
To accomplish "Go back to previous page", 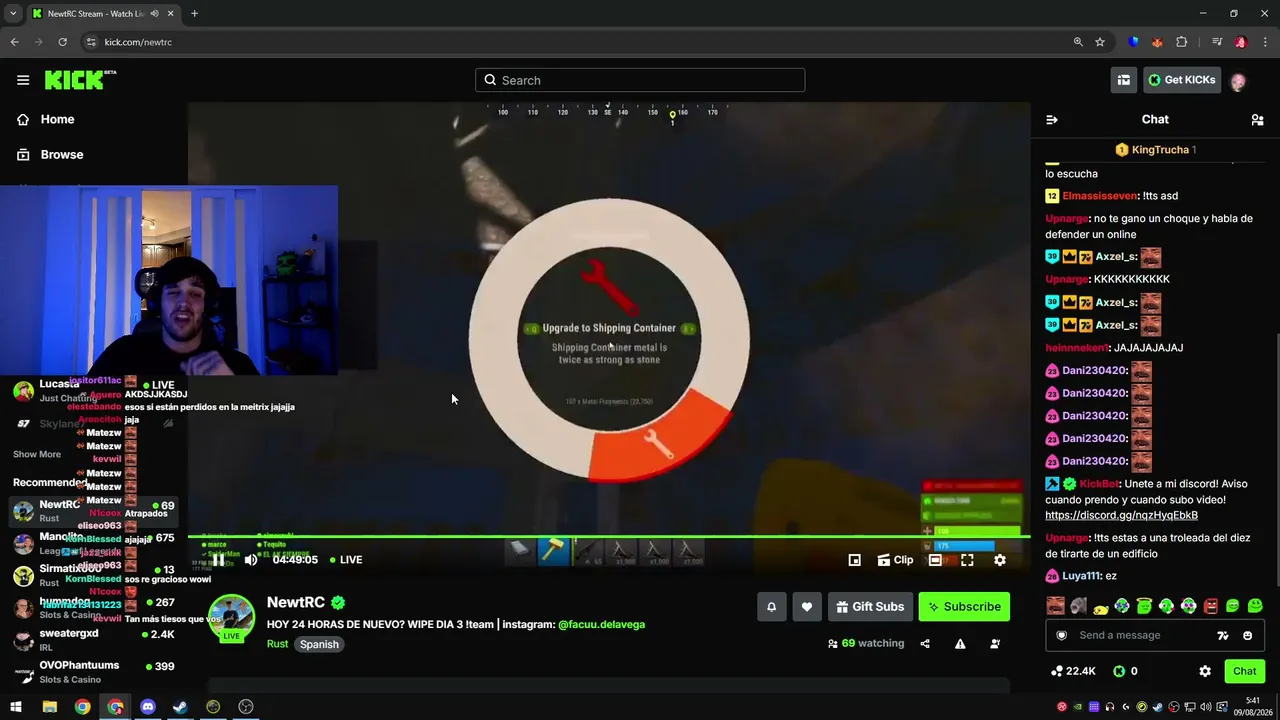I will coord(14,42).
